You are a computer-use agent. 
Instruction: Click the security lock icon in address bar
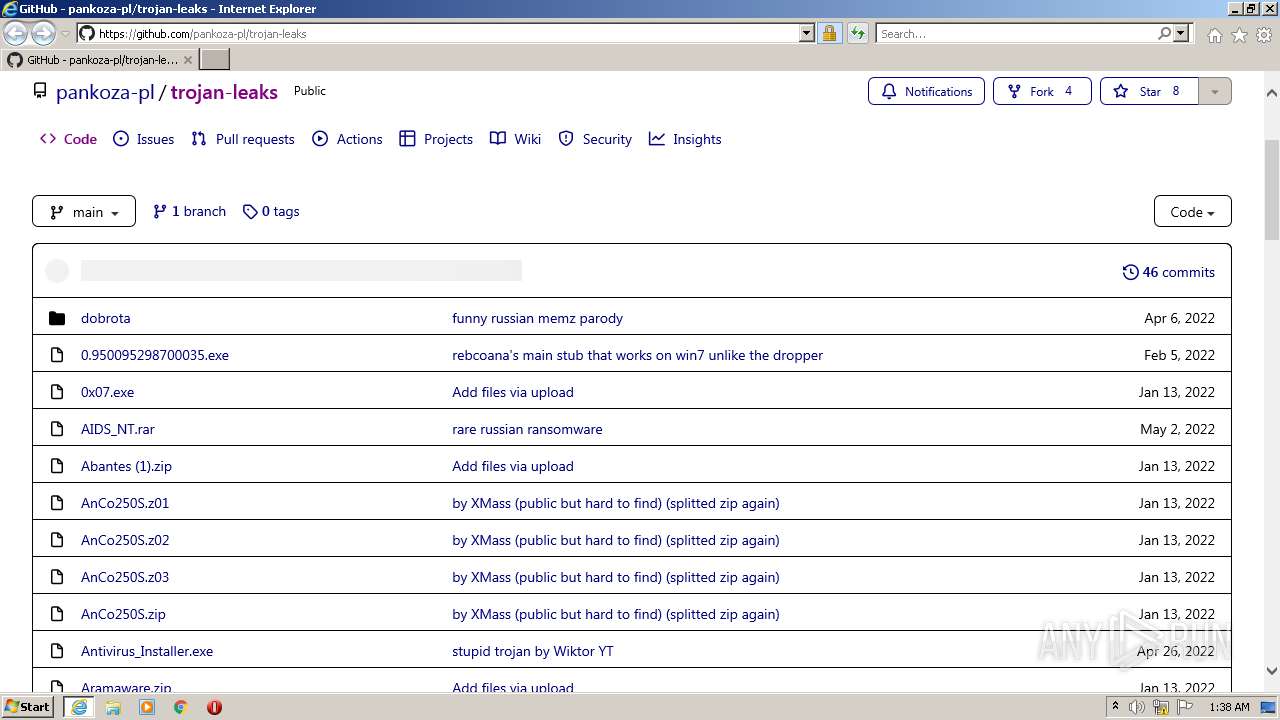(x=829, y=33)
